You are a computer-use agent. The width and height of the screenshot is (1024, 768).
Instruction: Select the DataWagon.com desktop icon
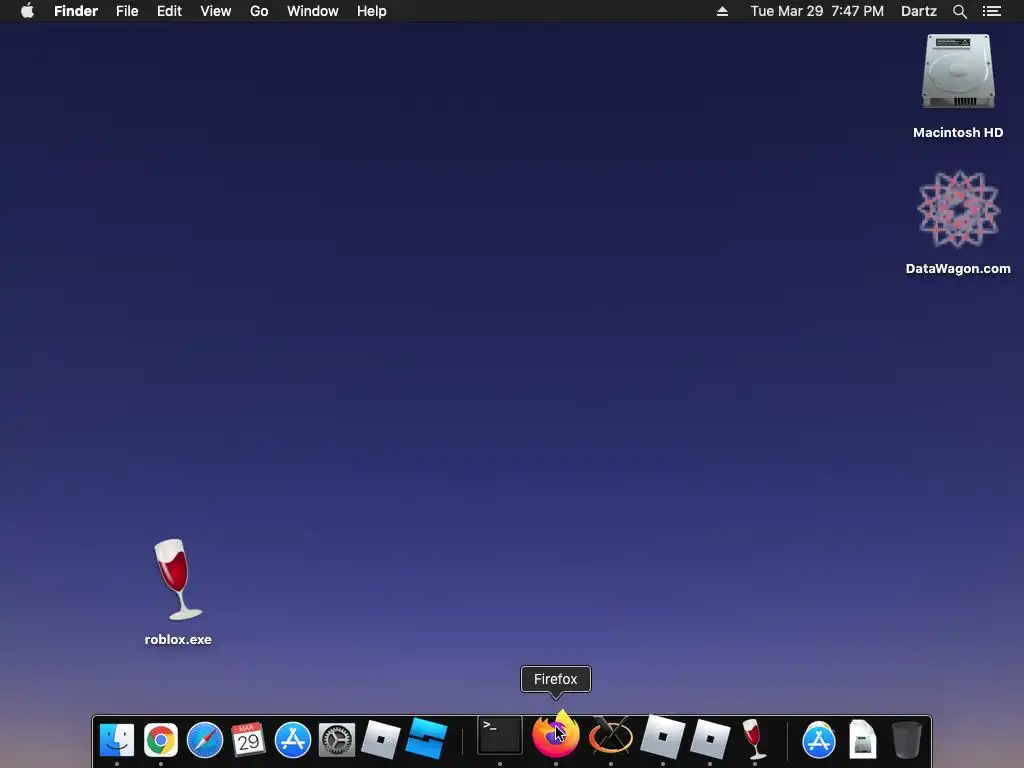(x=958, y=210)
